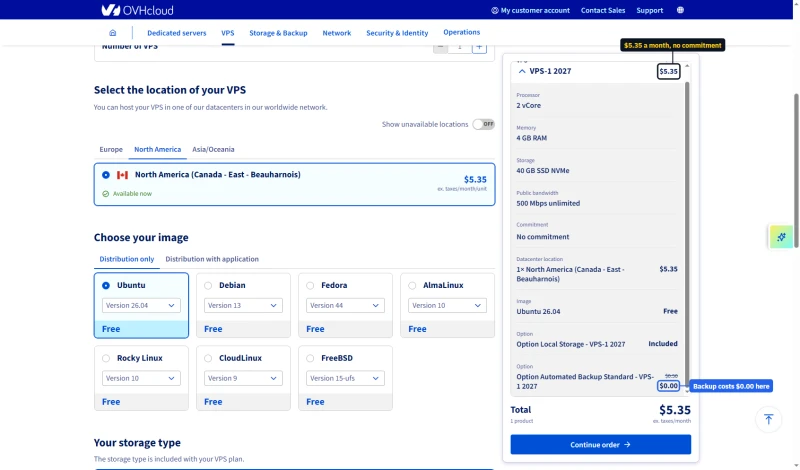Click the 'Your storage type' heading
Image resolution: width=800 pixels, height=470 pixels.
137,443
